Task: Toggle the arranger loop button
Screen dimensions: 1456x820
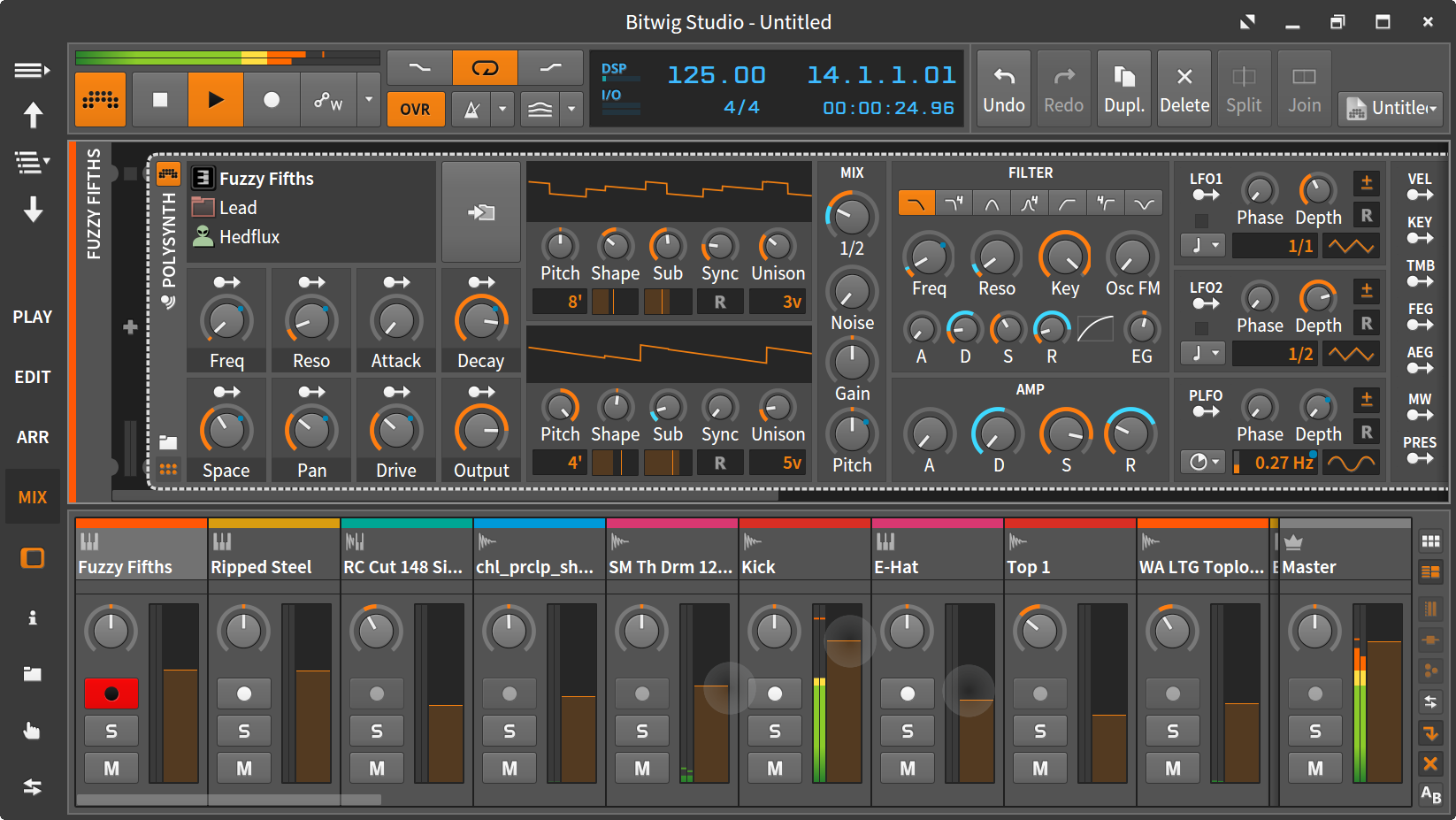Action: [x=485, y=68]
